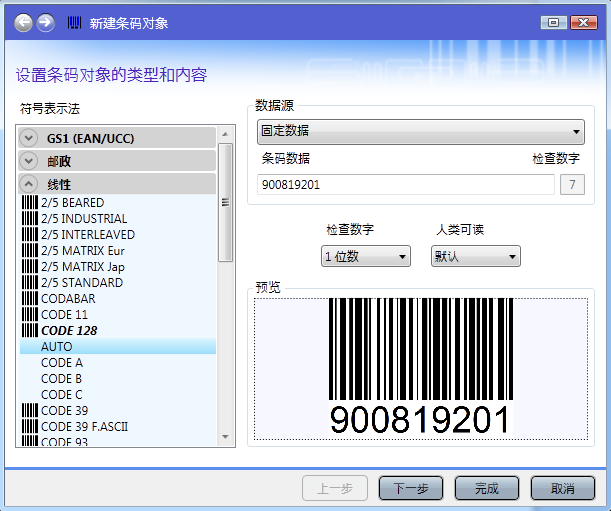Open the 检查数字 '1 位数' dropdown
The image size is (611, 511).
pos(366,256)
